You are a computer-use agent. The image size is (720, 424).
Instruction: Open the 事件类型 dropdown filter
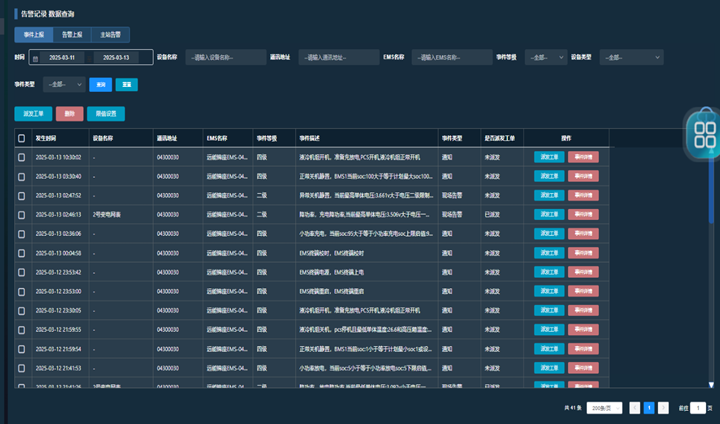pos(63,84)
